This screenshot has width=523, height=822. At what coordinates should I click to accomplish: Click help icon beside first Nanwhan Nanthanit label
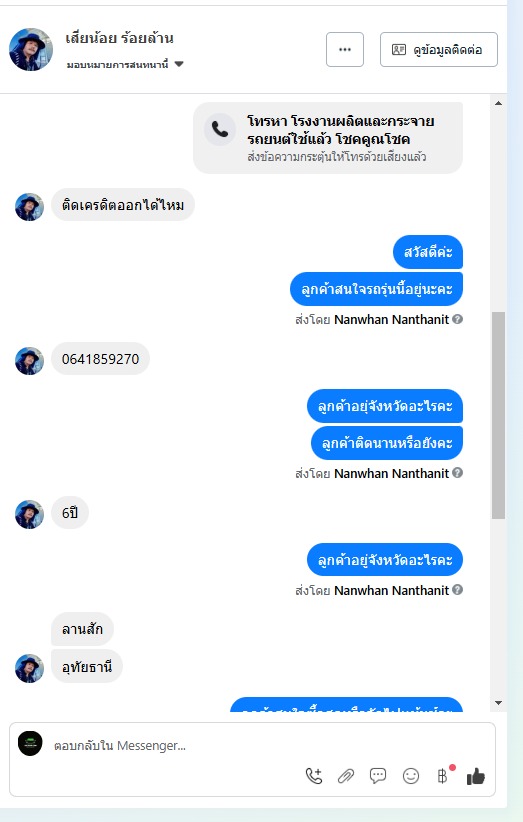tap(457, 319)
